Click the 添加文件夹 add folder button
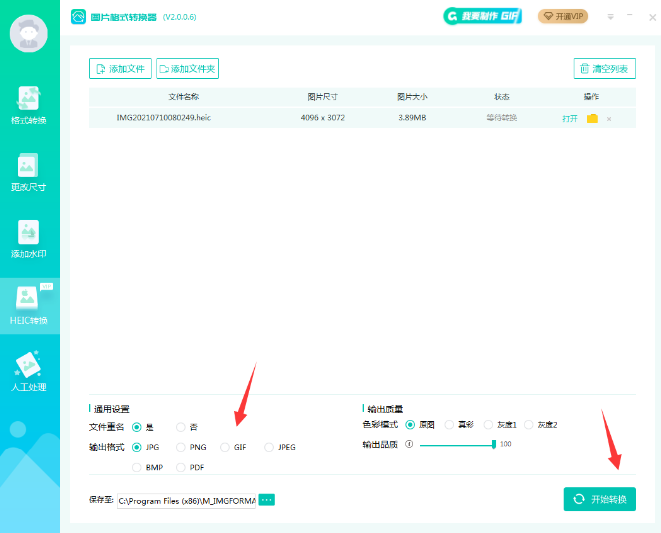The height and width of the screenshot is (533, 661). 188,69
